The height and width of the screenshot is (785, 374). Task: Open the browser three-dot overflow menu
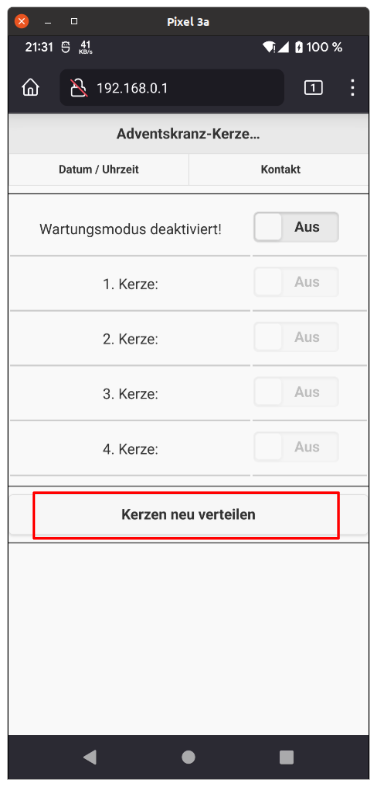(353, 88)
